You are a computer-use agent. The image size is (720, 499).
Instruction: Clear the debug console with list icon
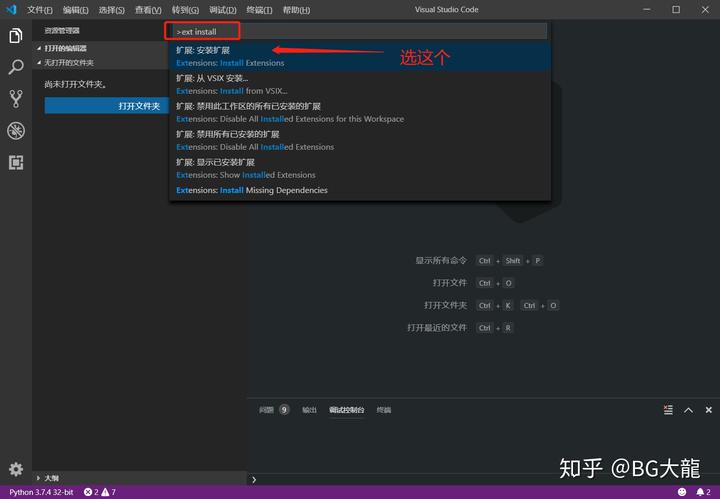click(x=668, y=410)
